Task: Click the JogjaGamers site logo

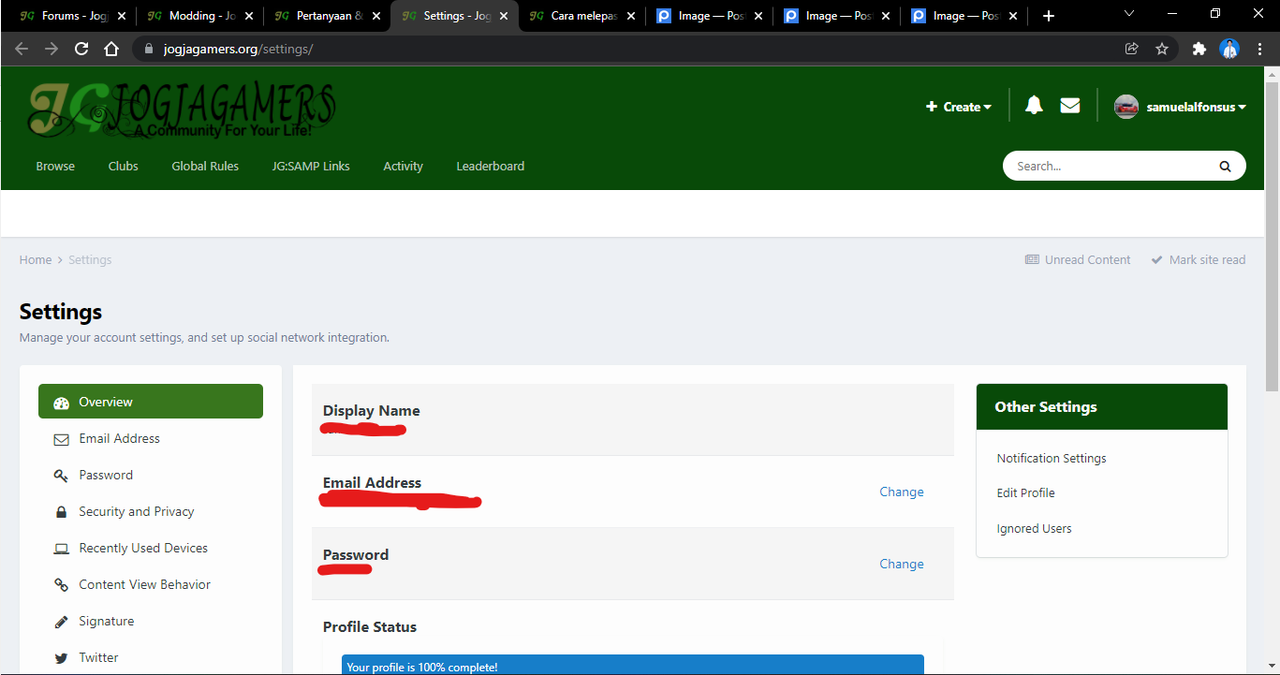Action: [181, 110]
